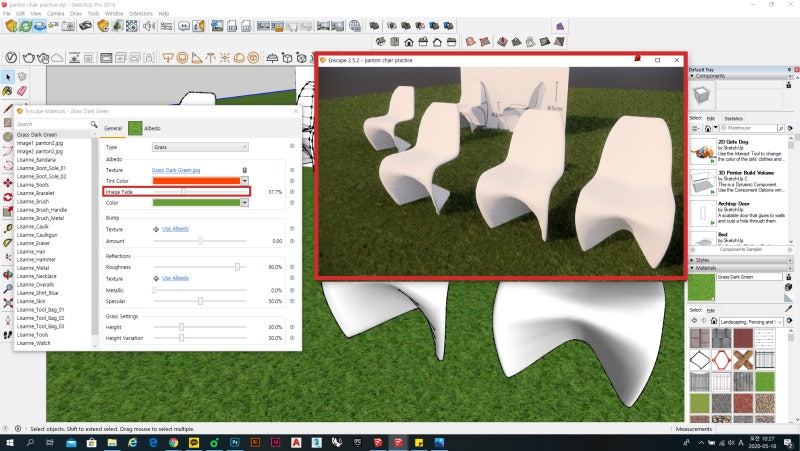Viewport: 800px width, 451px height.
Task: Select the Lisanne_Hammer material
Action: (36, 260)
